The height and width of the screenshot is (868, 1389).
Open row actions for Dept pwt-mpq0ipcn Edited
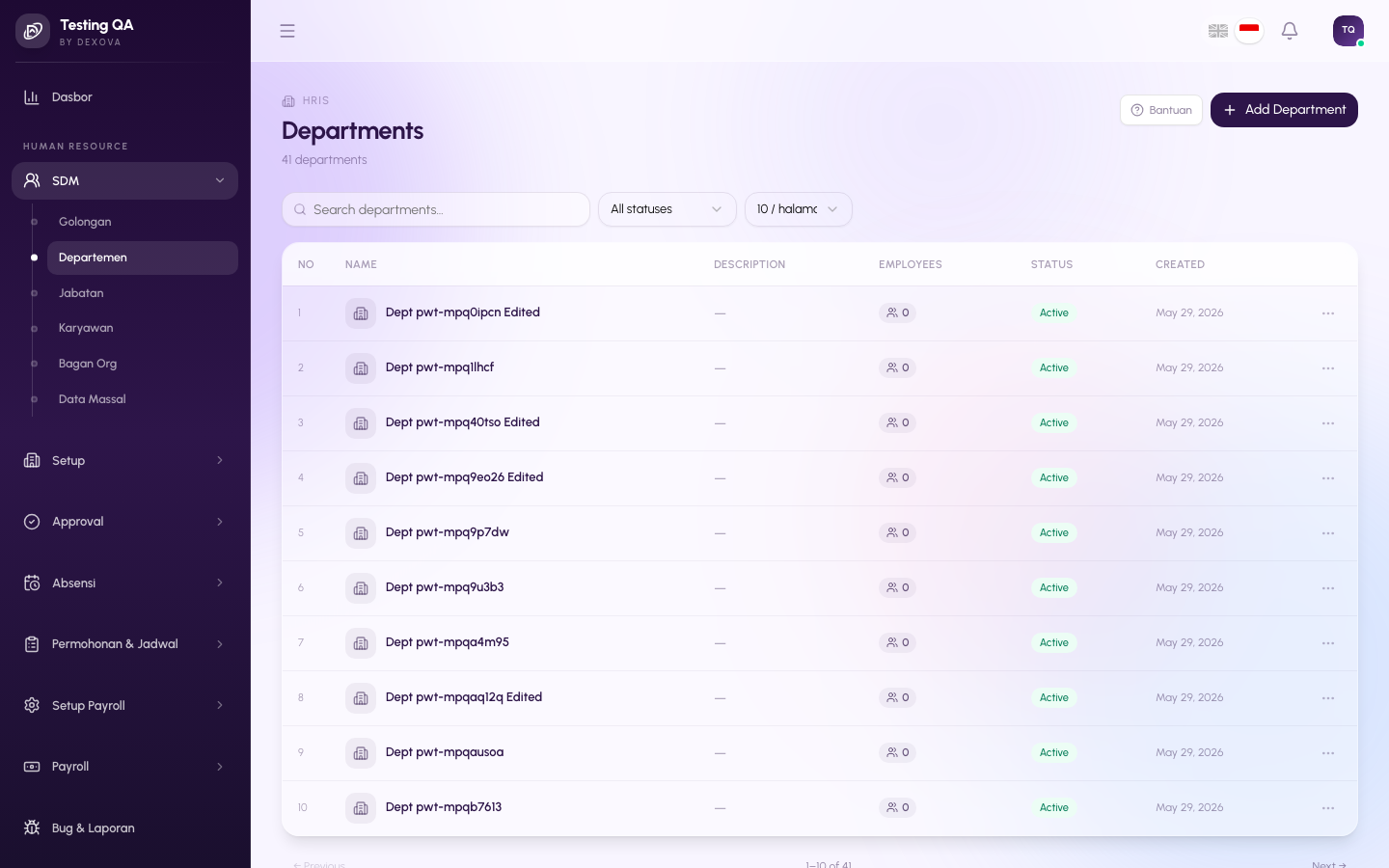1328,313
